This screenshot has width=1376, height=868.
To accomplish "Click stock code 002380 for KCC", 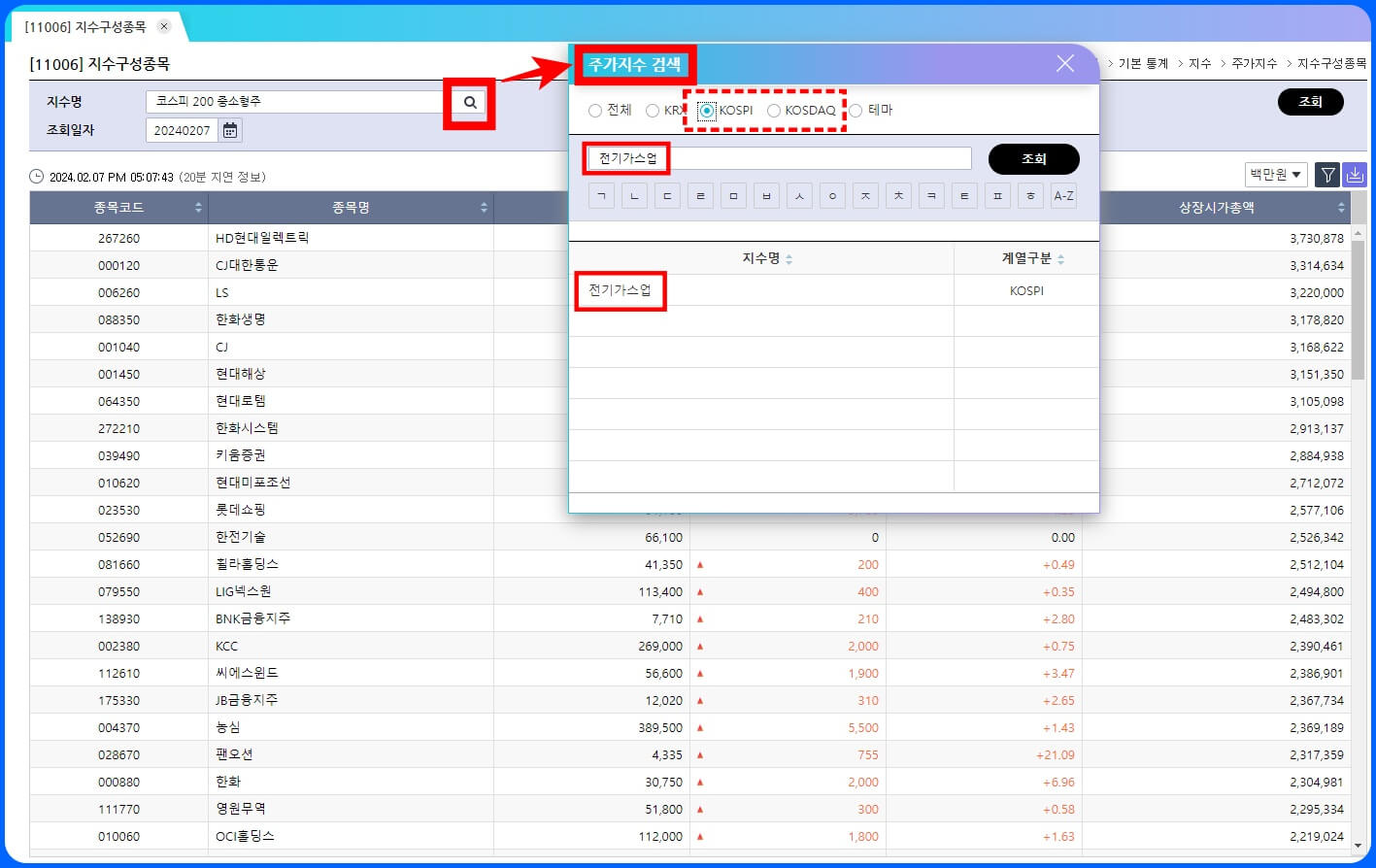I will pos(118,646).
